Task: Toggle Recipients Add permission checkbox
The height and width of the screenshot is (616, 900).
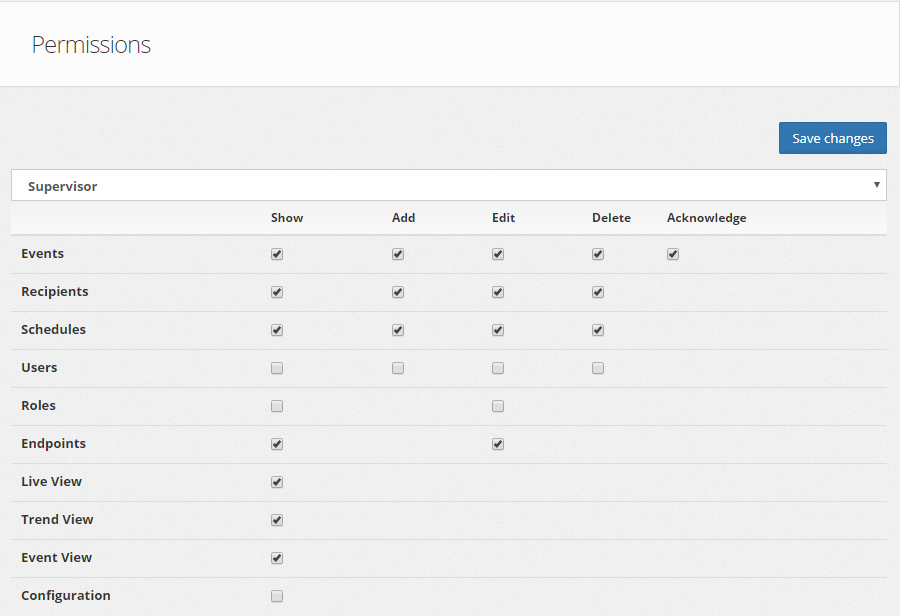Action: click(x=398, y=292)
